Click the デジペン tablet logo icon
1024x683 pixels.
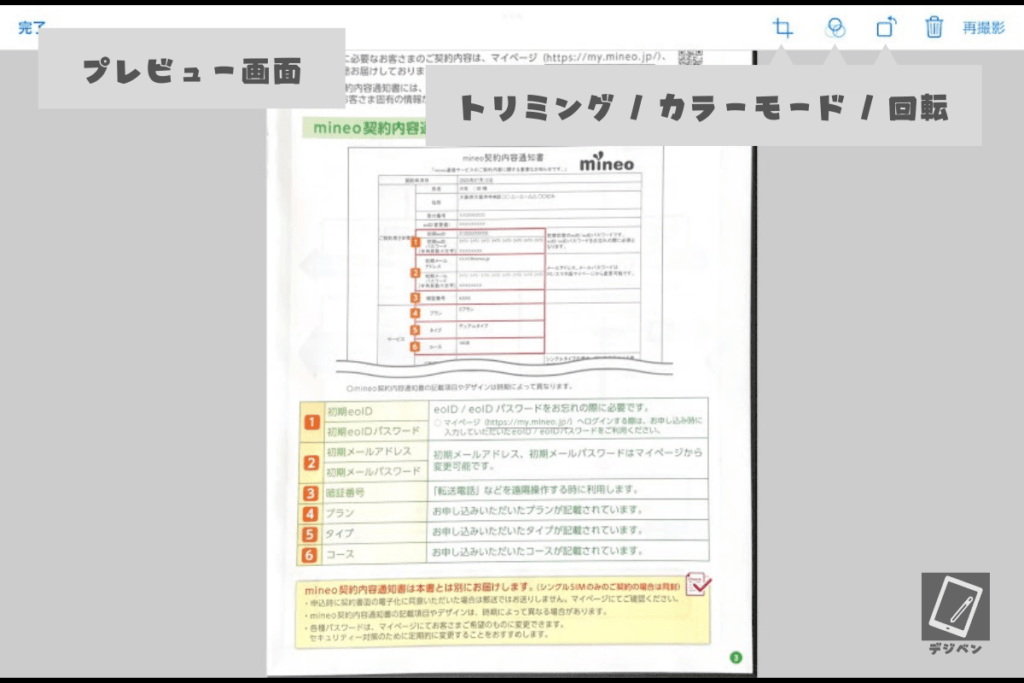click(955, 607)
